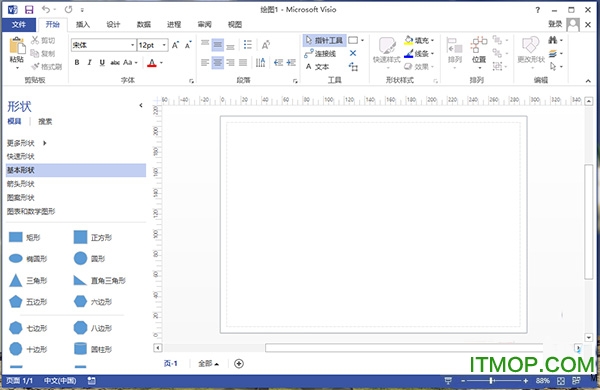
Task: Select the Text tool
Action: point(317,67)
